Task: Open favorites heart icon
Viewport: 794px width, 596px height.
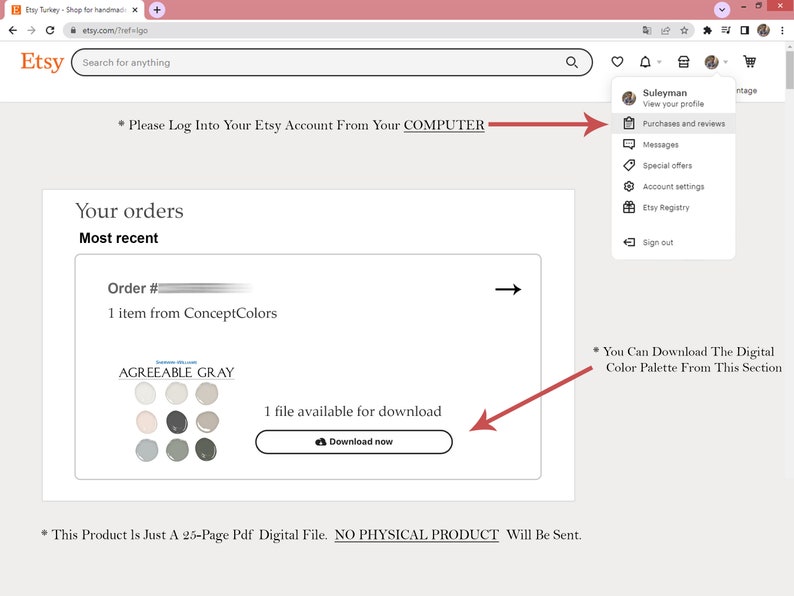Action: tap(617, 62)
